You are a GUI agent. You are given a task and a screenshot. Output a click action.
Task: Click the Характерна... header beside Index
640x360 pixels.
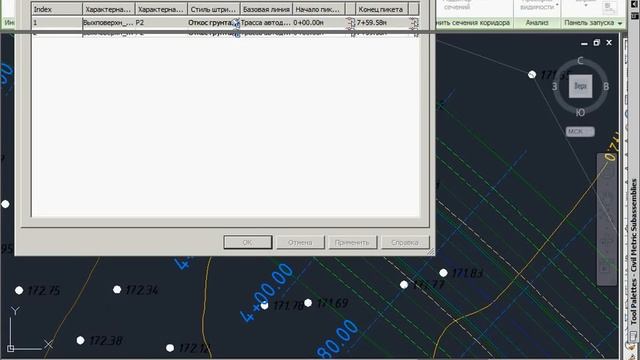(109, 9)
